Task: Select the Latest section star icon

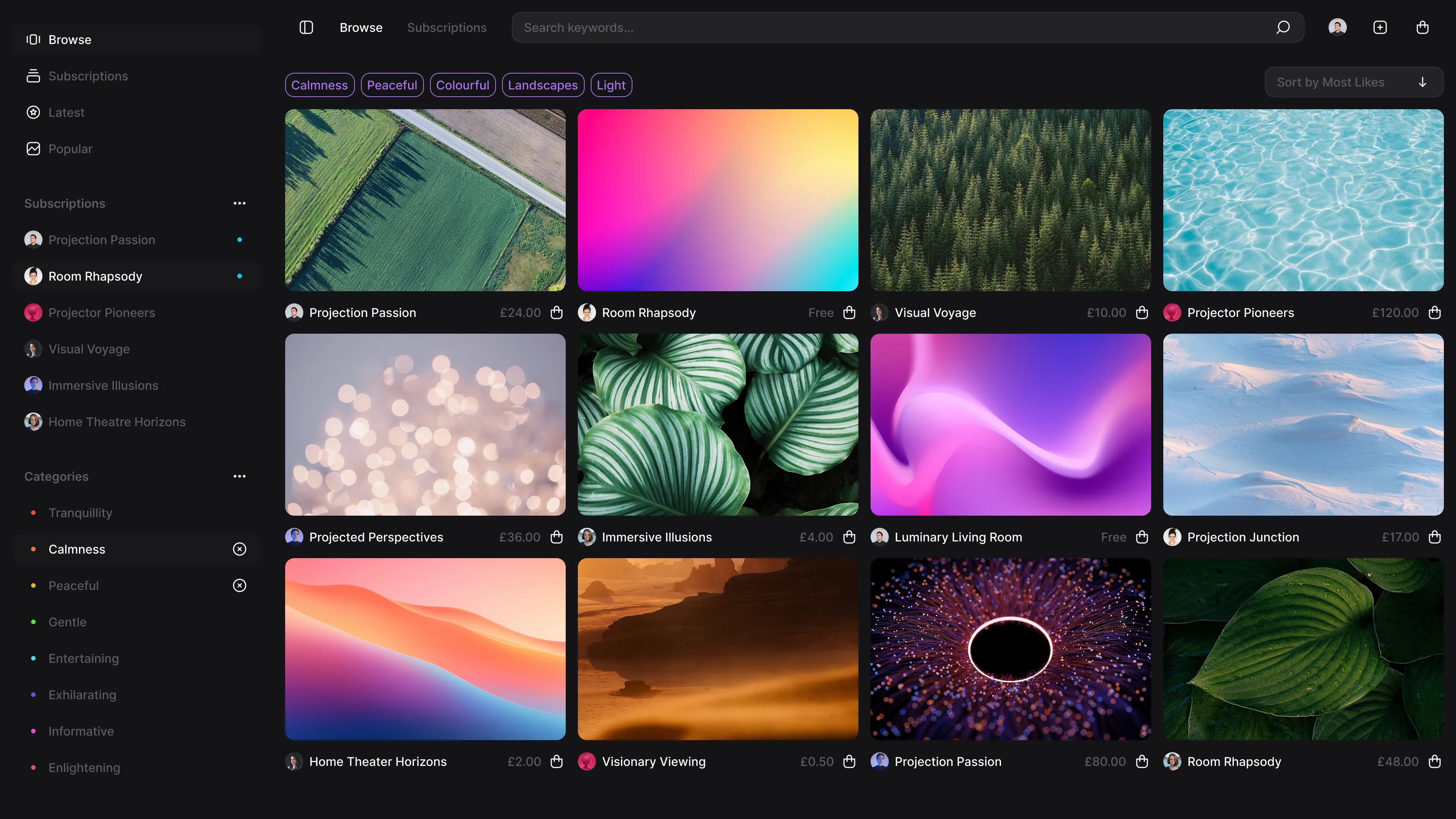Action: pos(33,112)
